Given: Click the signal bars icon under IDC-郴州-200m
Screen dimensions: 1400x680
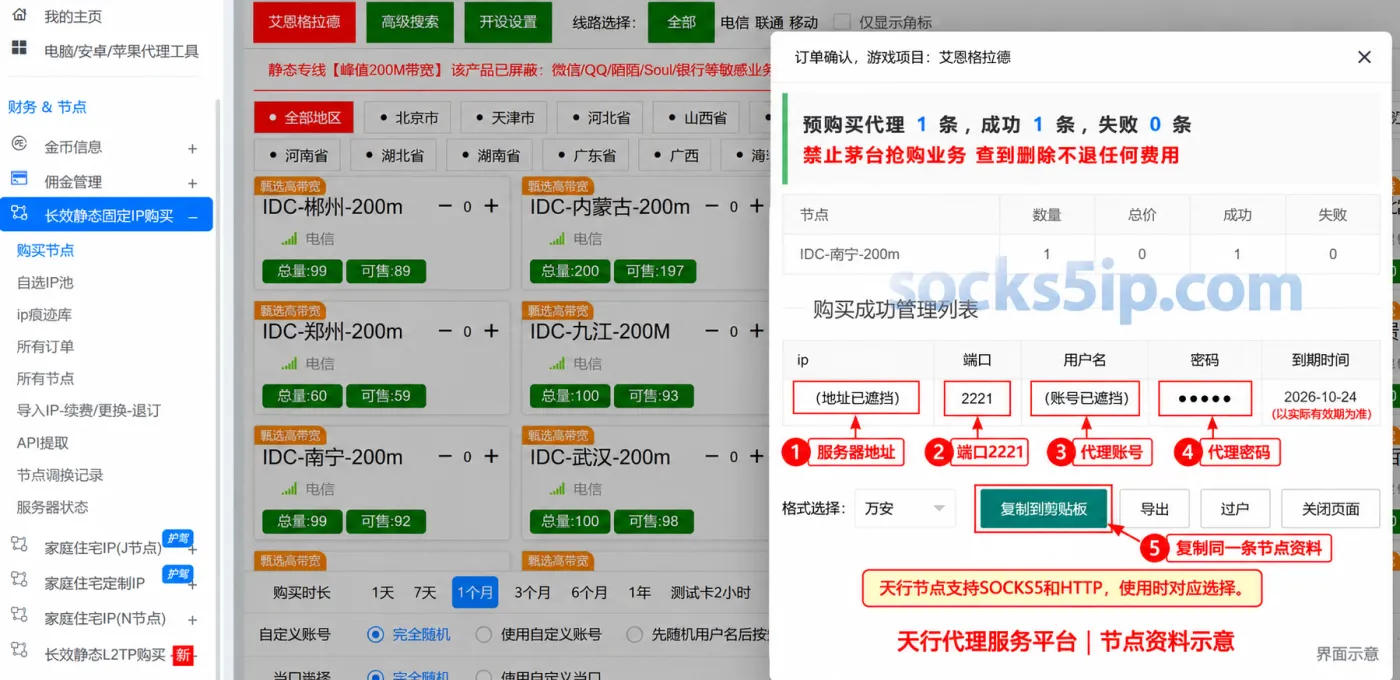Looking at the screenshot, I should click(x=289, y=239).
